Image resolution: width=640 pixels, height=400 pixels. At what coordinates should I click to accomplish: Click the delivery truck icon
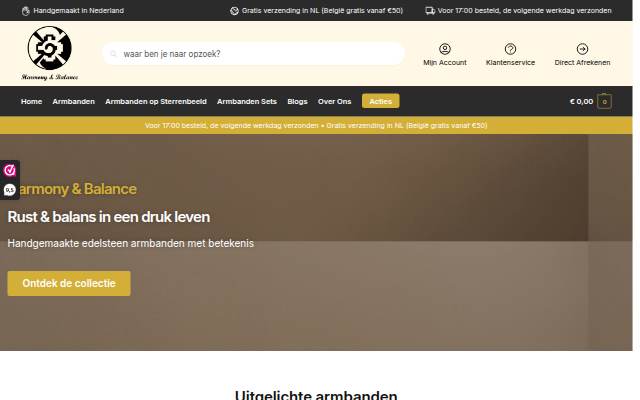pyautogui.click(x=430, y=11)
